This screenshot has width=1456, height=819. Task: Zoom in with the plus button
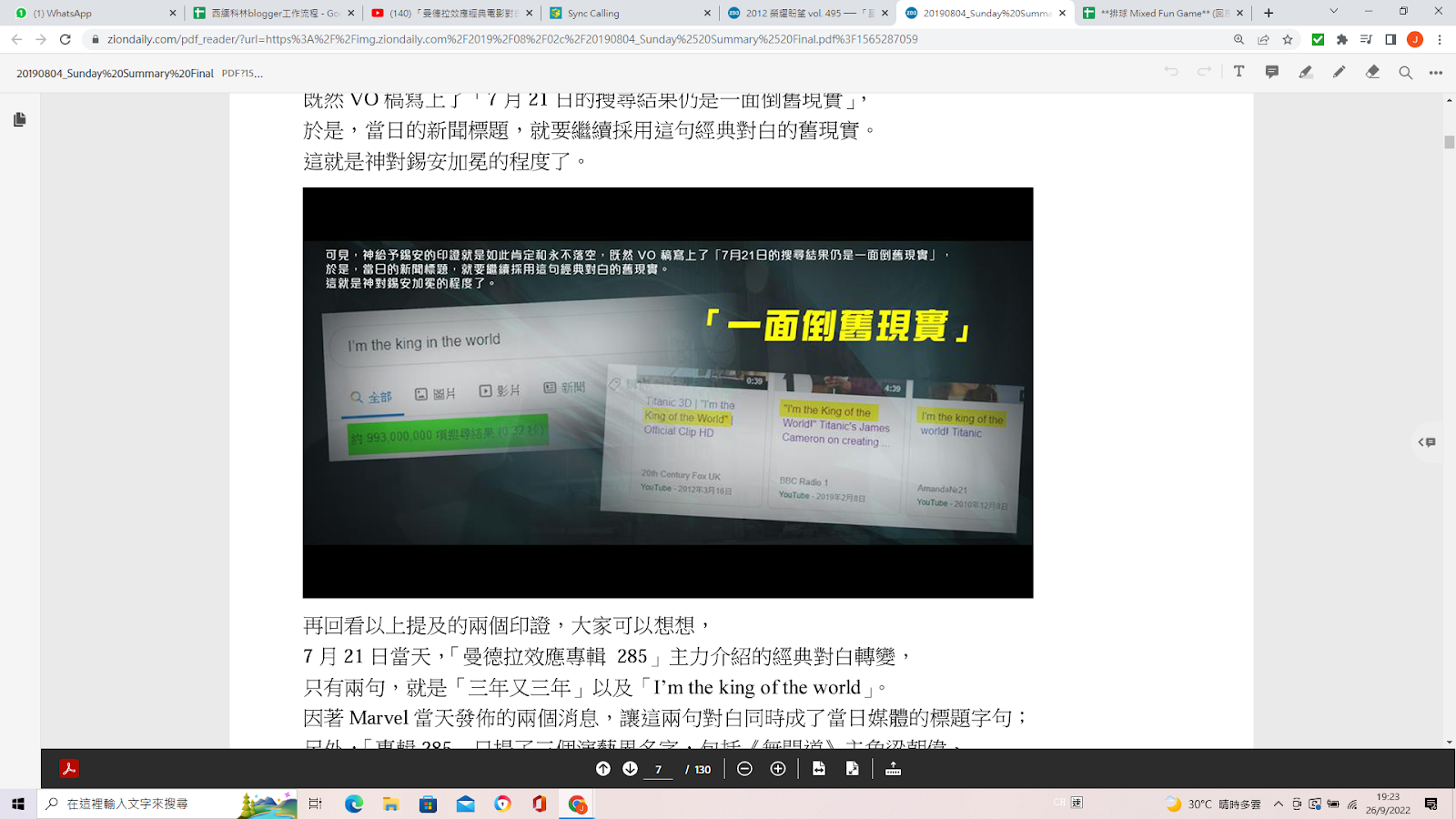pyautogui.click(x=778, y=769)
